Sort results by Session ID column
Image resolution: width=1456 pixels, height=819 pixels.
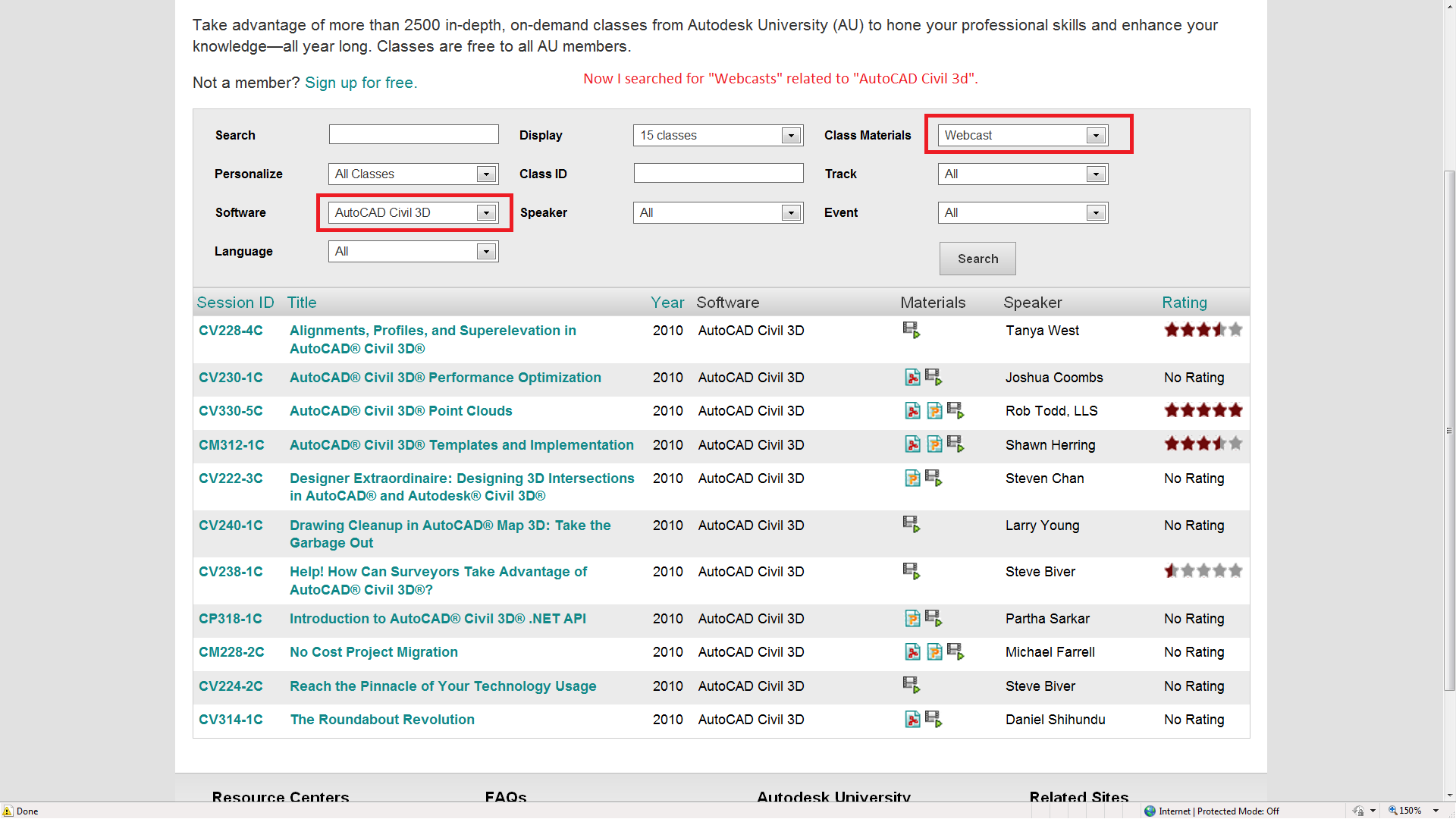point(235,303)
